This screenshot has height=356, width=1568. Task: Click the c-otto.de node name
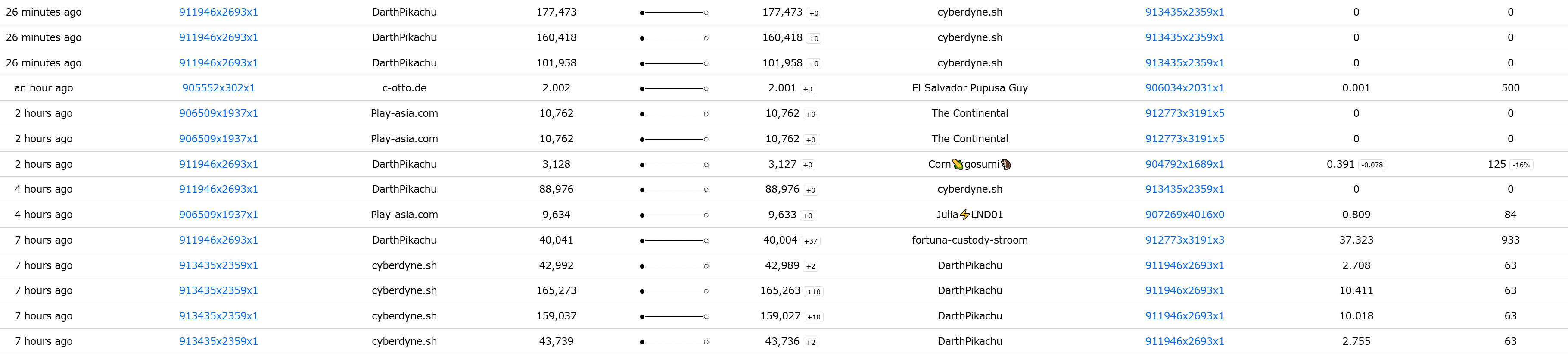(x=404, y=87)
